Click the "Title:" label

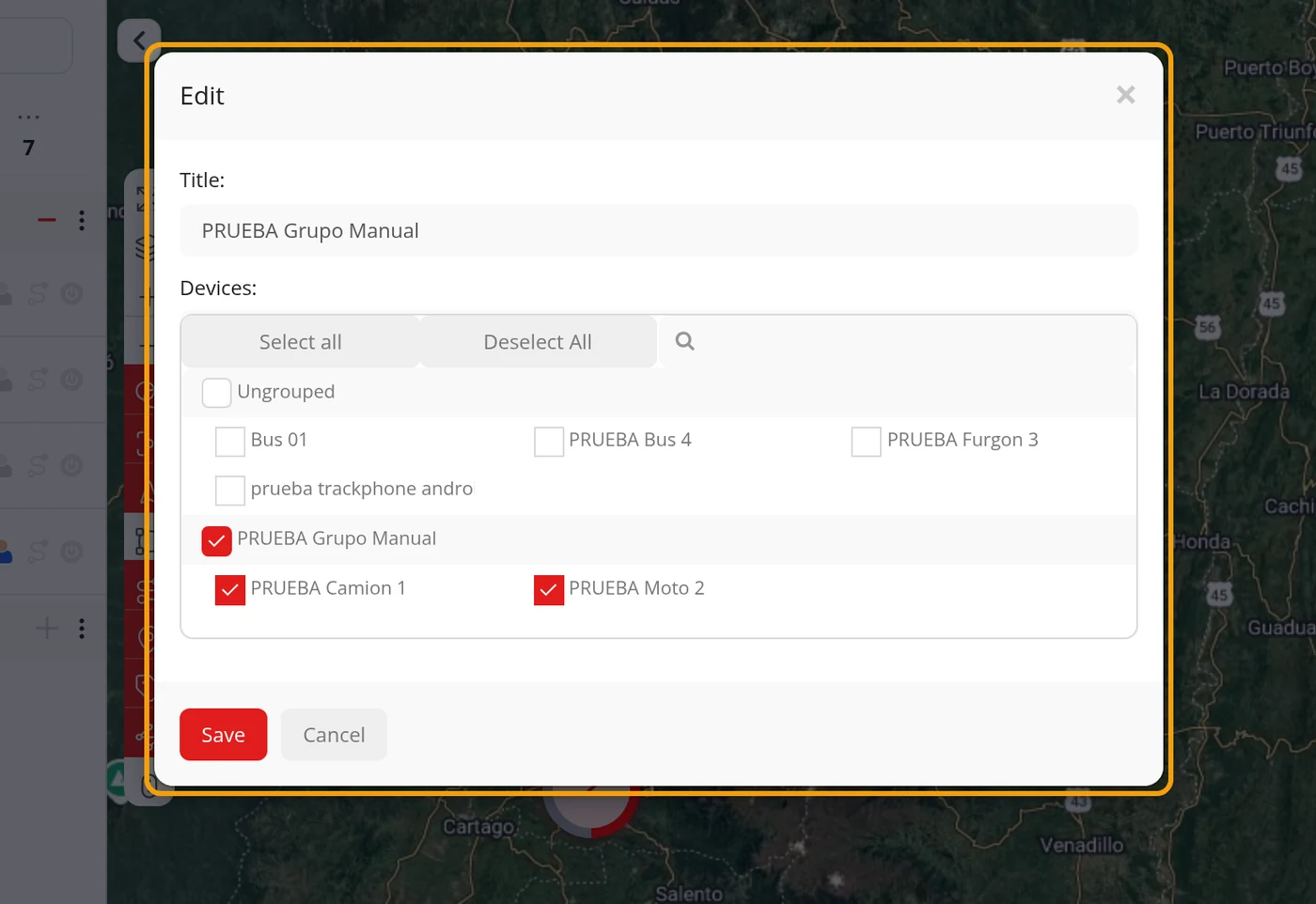pos(202,179)
